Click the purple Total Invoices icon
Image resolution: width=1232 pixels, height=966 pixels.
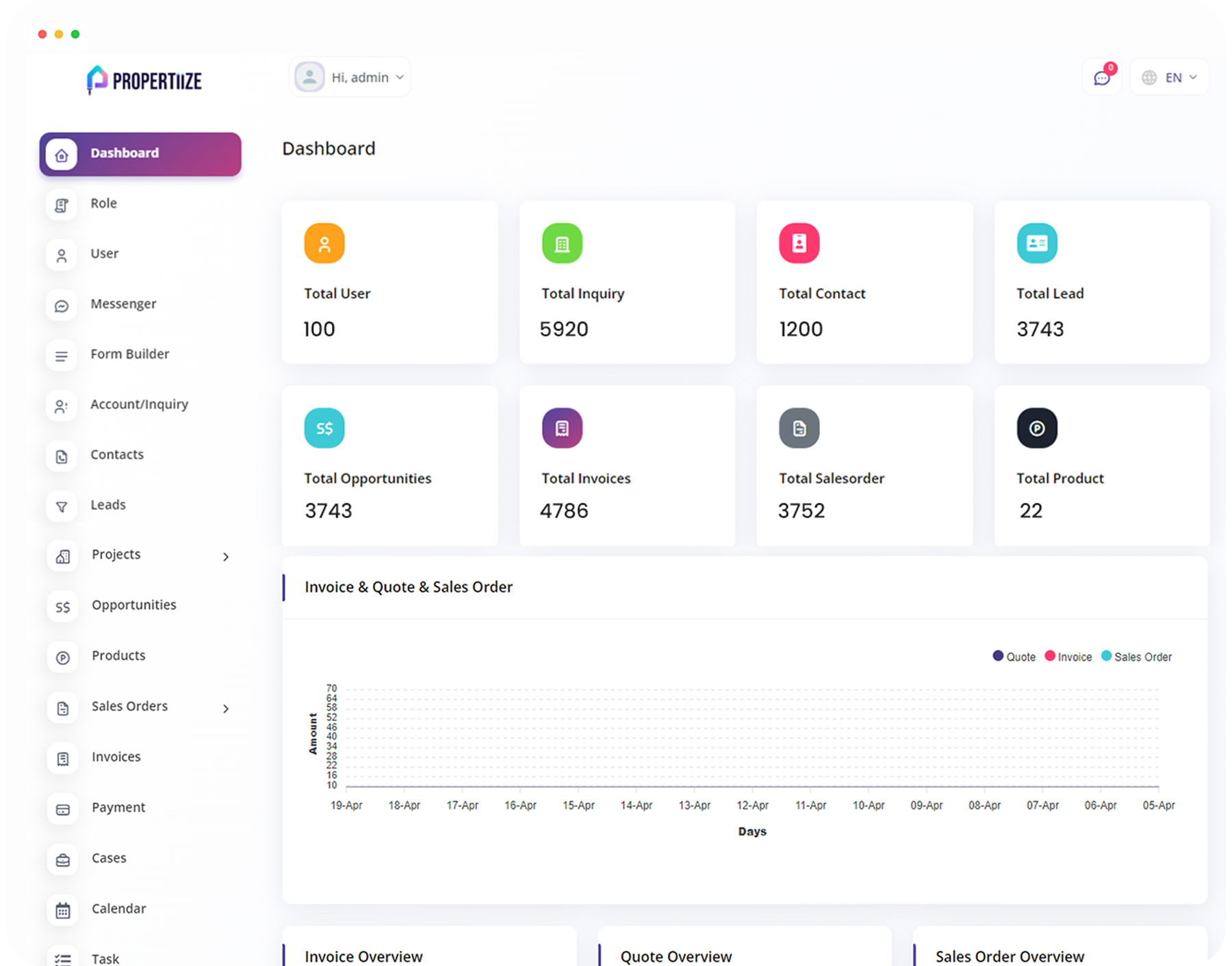point(562,428)
